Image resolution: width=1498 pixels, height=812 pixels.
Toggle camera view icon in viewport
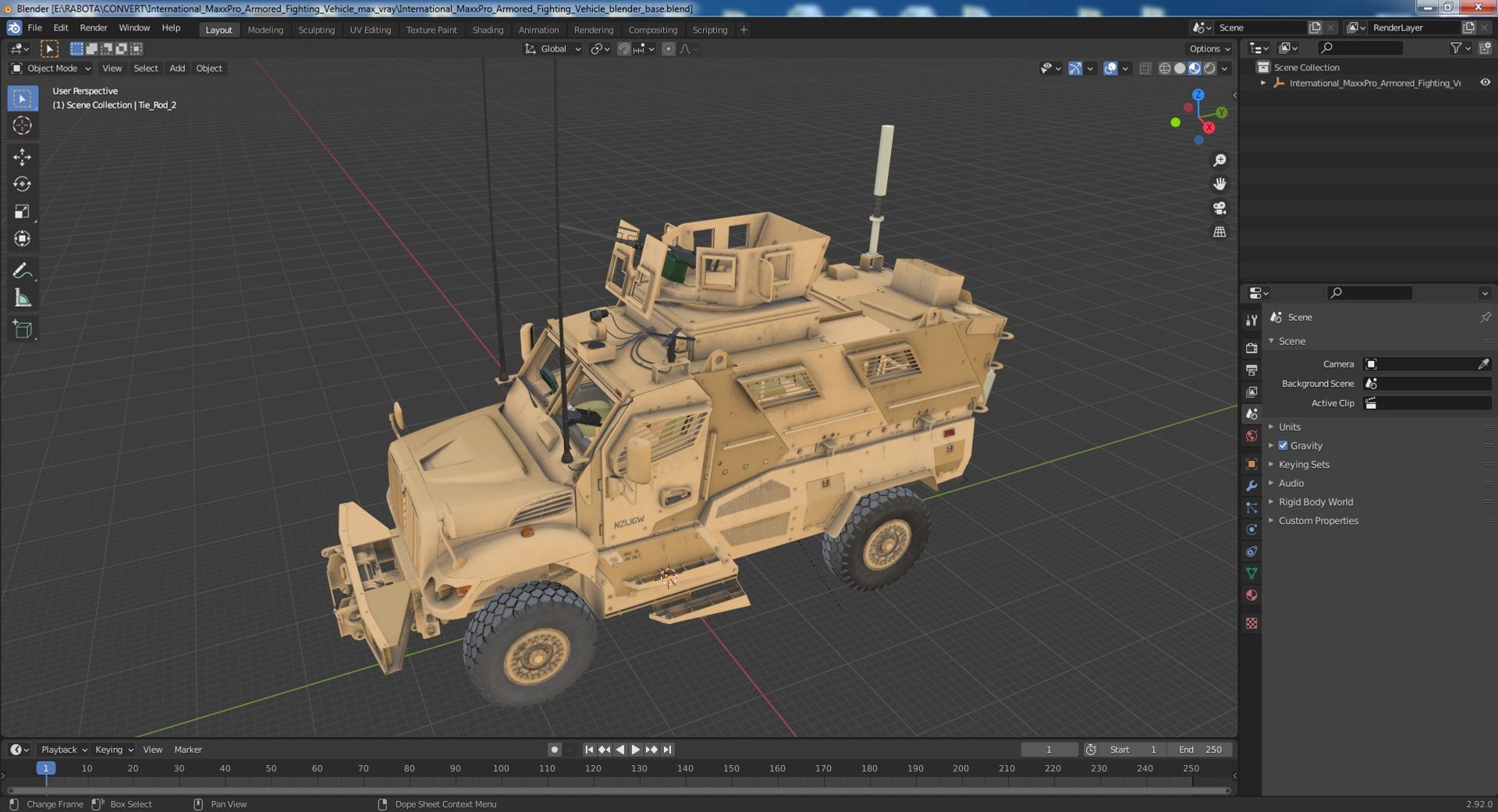(x=1219, y=208)
